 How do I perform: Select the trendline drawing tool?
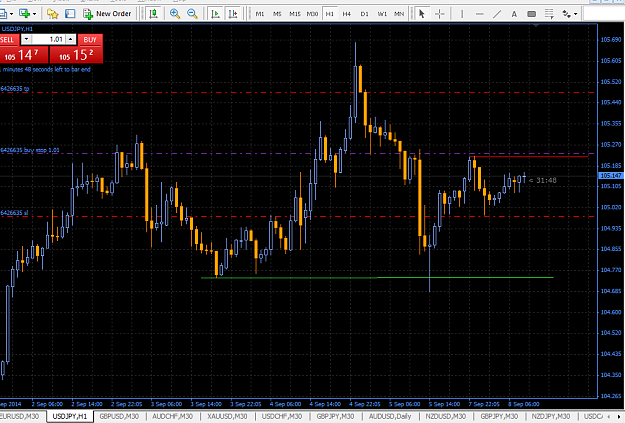coord(497,14)
